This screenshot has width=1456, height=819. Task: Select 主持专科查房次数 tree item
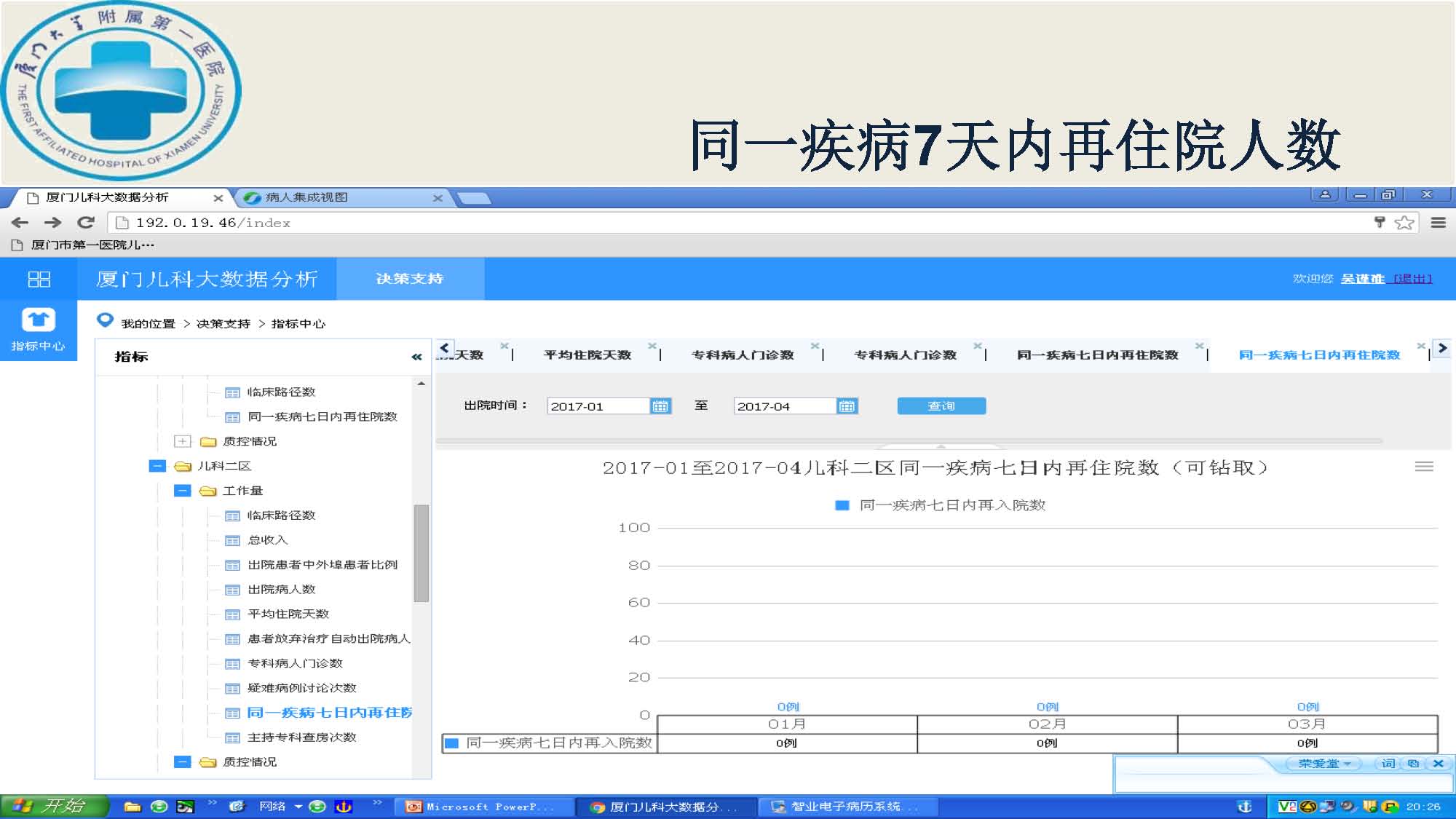pos(301,737)
